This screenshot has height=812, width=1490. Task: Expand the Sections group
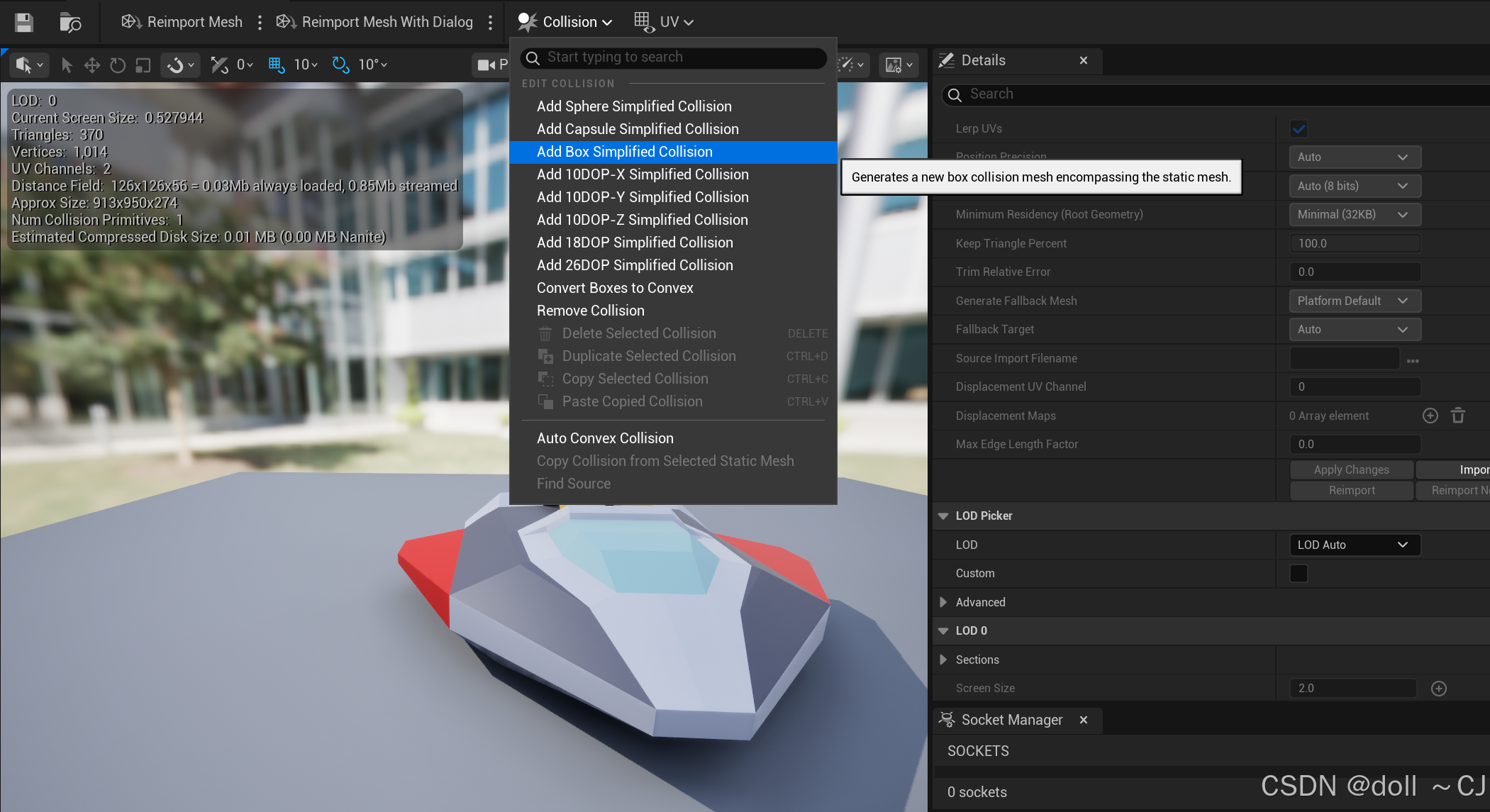(943, 660)
